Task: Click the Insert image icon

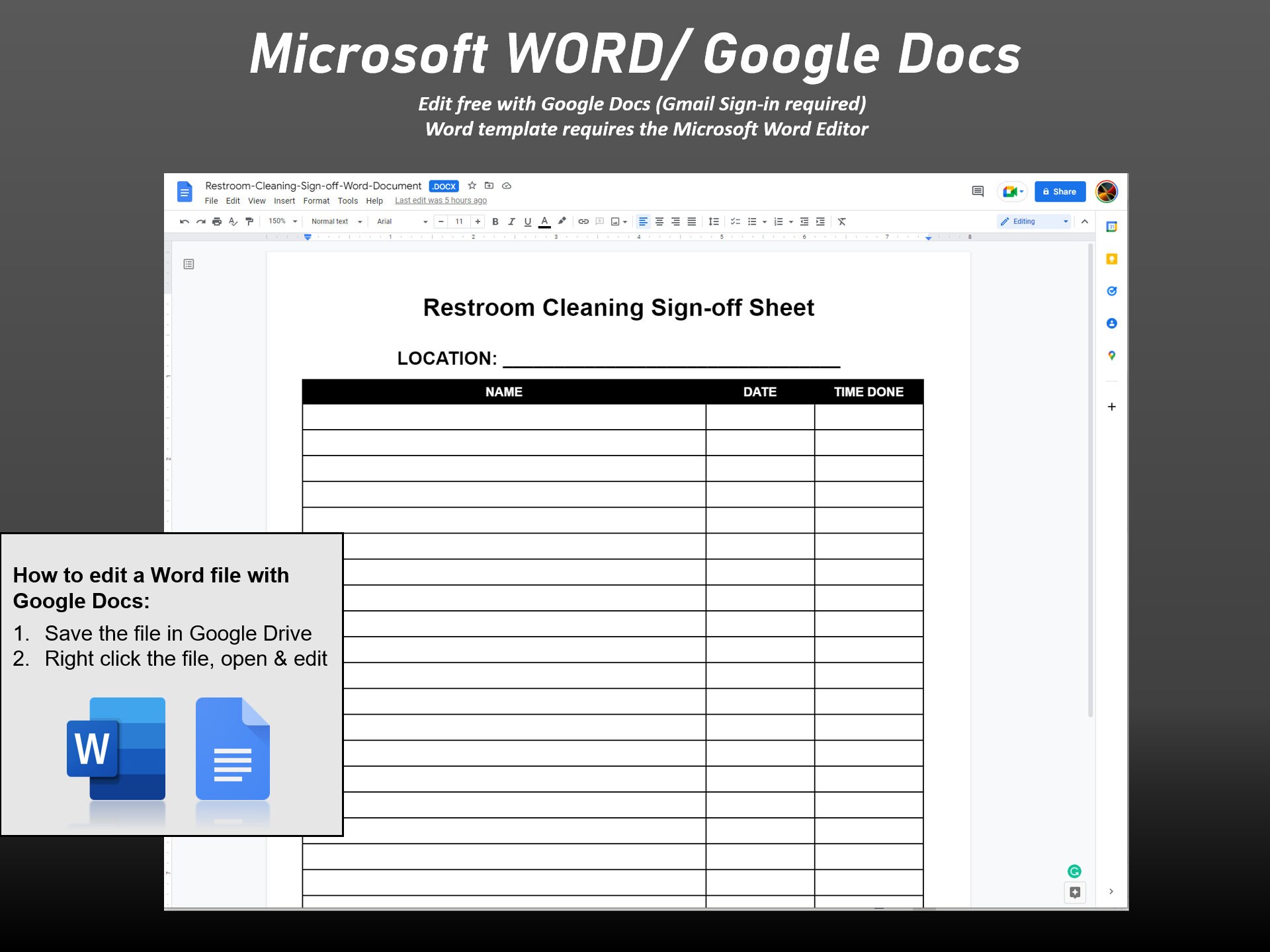Action: [615, 221]
